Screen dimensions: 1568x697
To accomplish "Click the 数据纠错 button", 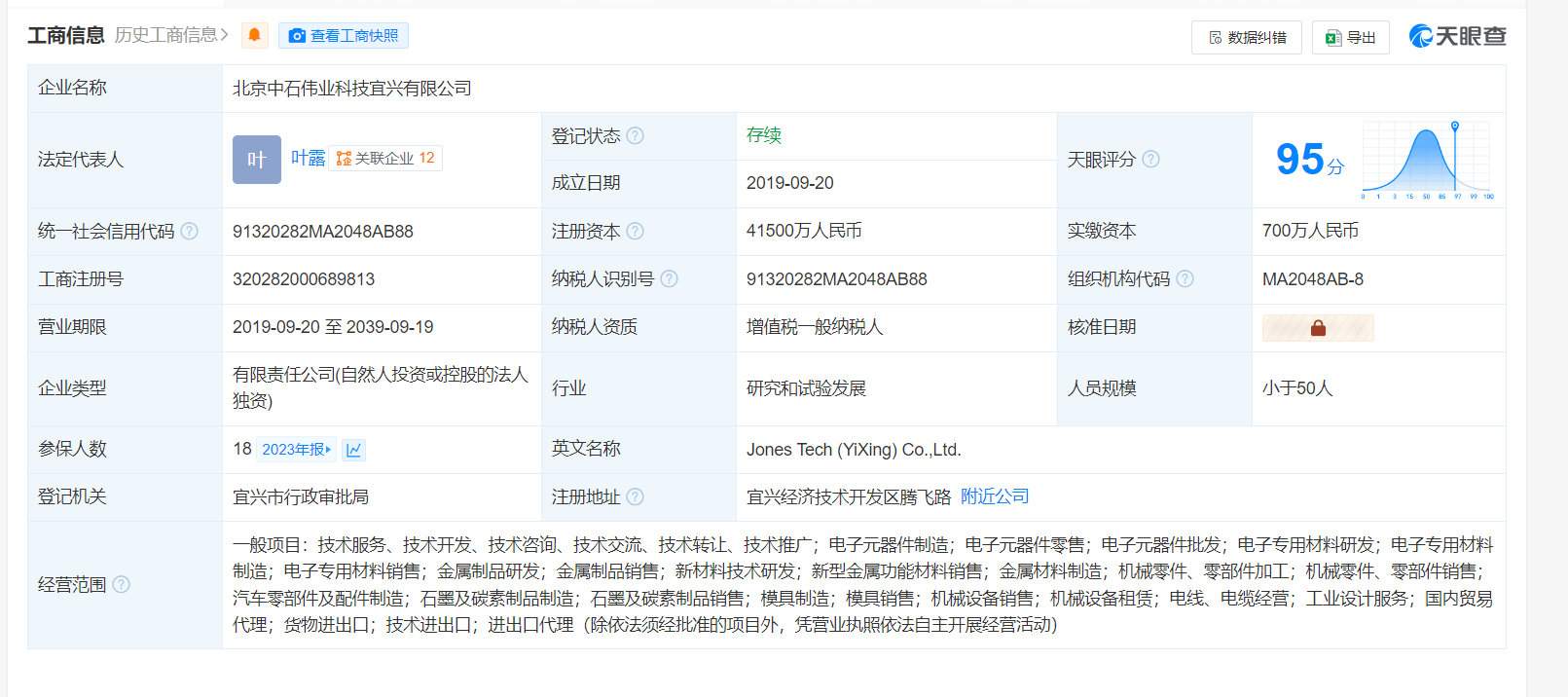I will click(1247, 37).
